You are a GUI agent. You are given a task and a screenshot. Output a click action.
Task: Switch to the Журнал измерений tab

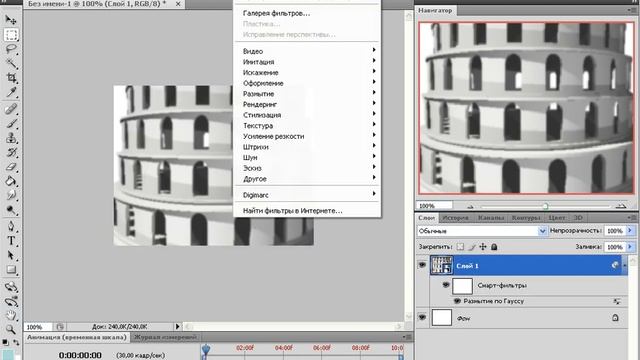tap(165, 337)
